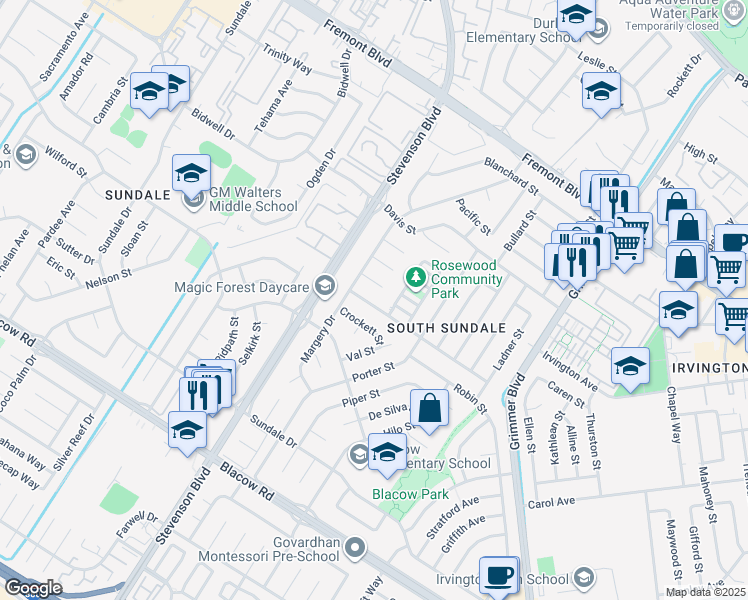Screen dimensions: 748x600
Task: Select the front restaurant marker near Grimmer Blvd
Action: pos(577,265)
